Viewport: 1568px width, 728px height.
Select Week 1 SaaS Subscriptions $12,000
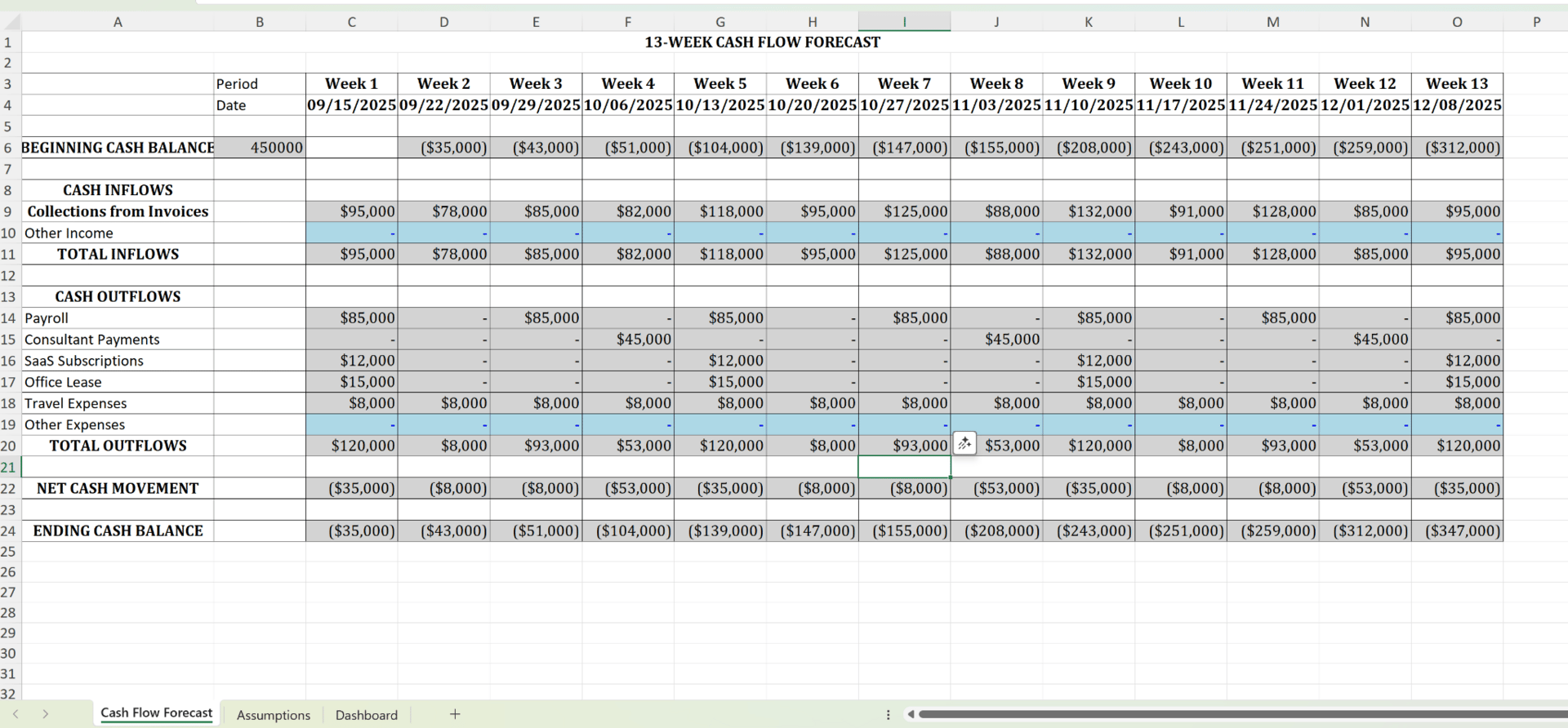(x=352, y=361)
